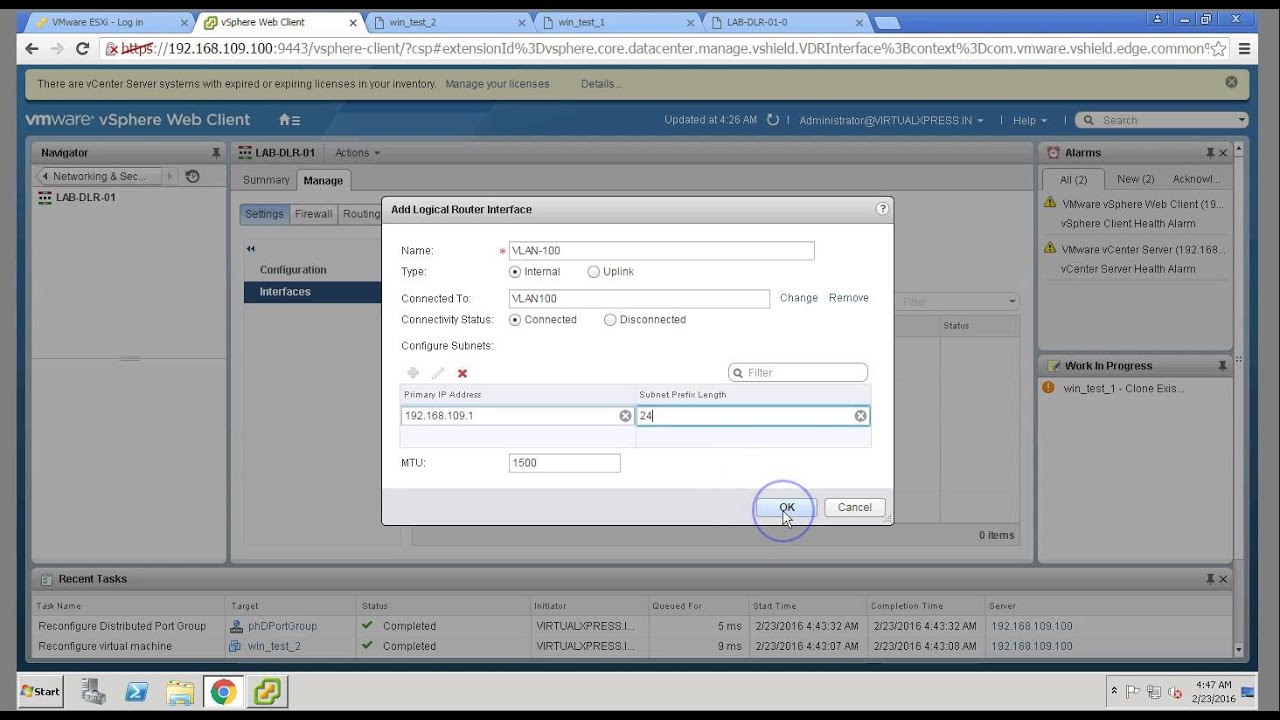Click Details link in license banner
The width and height of the screenshot is (1280, 720).
pyautogui.click(x=600, y=84)
